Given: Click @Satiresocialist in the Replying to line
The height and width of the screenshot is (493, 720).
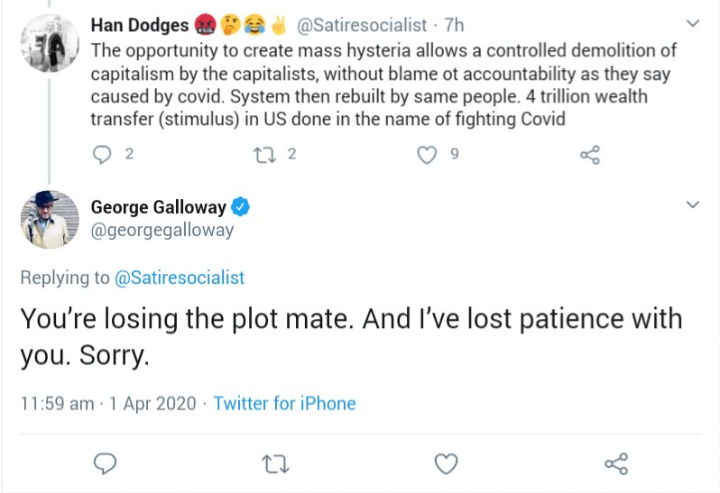Looking at the screenshot, I should [x=180, y=277].
